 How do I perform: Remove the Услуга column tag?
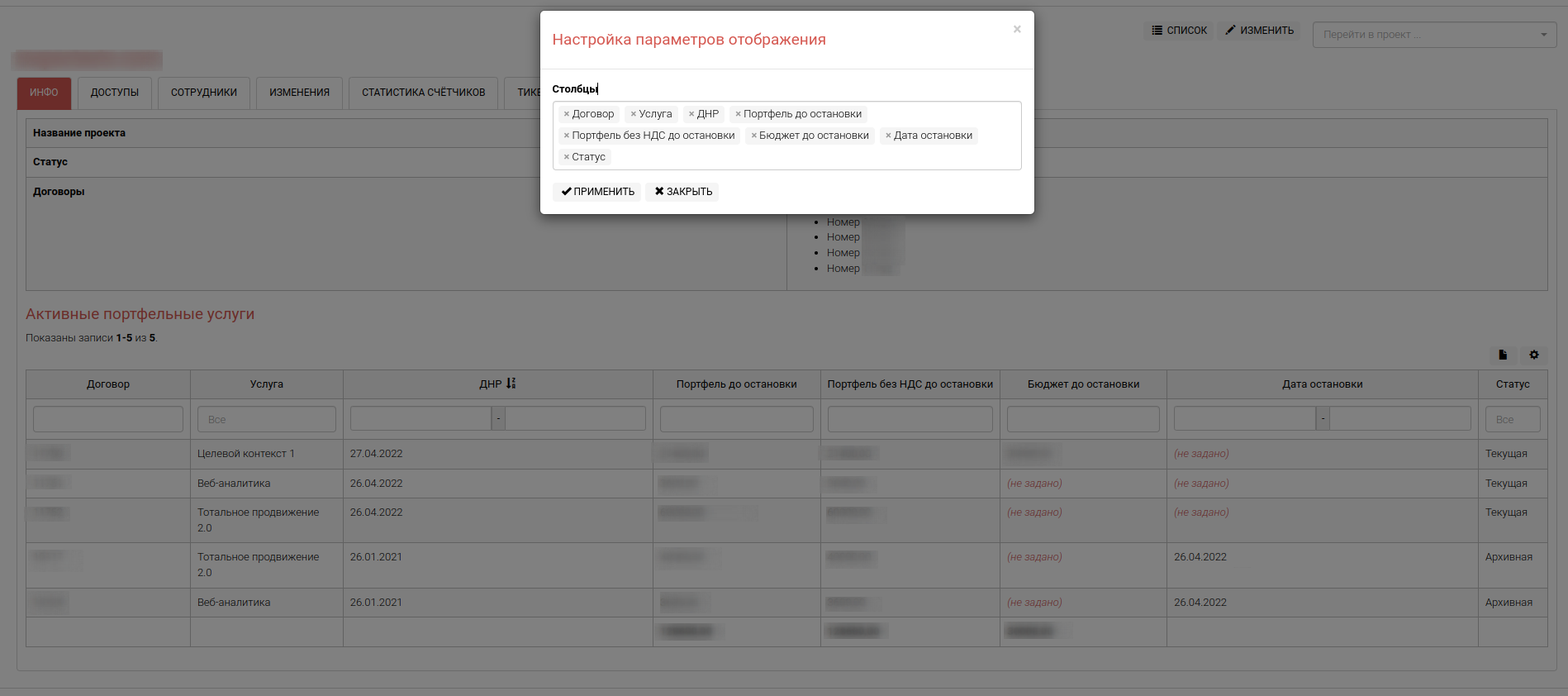tap(633, 114)
